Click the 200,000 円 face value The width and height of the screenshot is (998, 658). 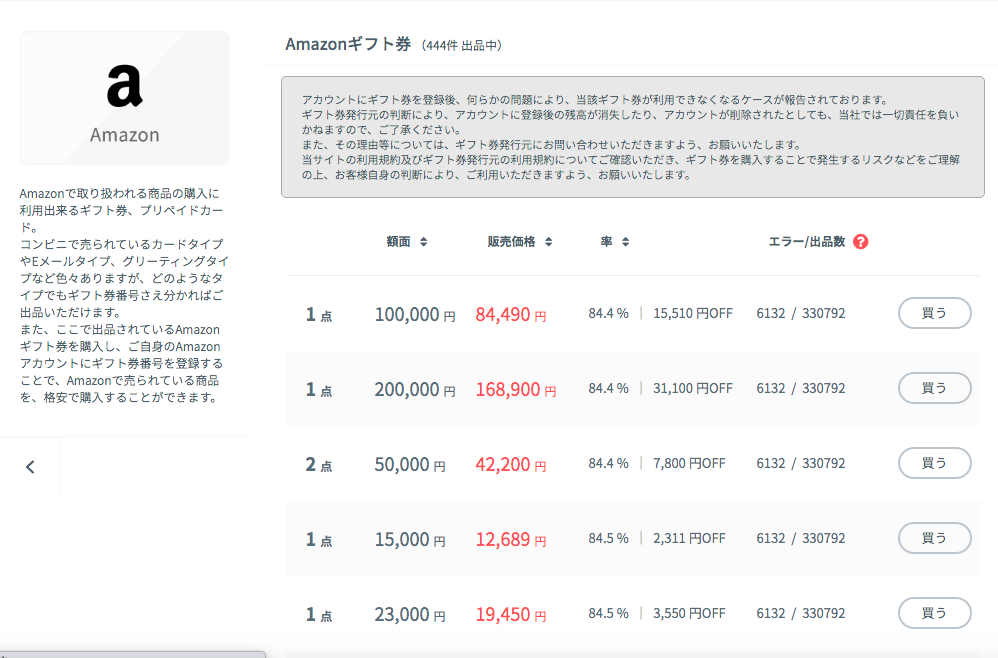pyautogui.click(x=415, y=389)
